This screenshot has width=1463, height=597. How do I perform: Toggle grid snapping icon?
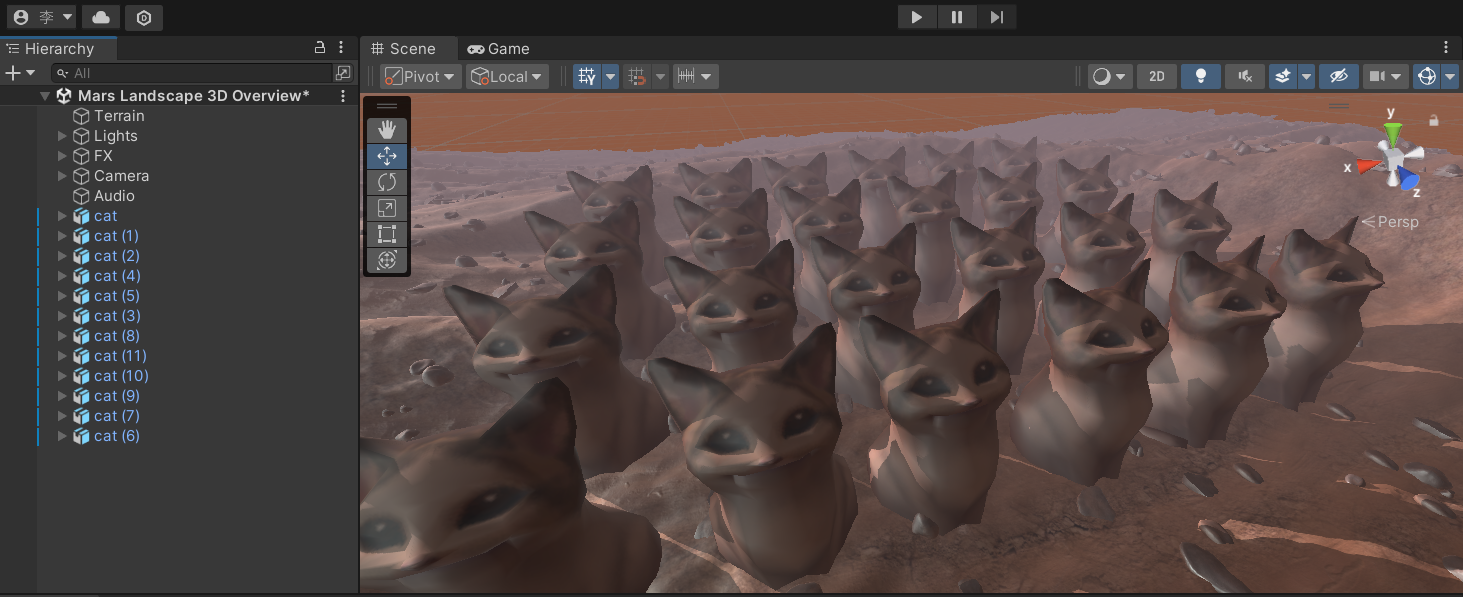pyautogui.click(x=637, y=76)
